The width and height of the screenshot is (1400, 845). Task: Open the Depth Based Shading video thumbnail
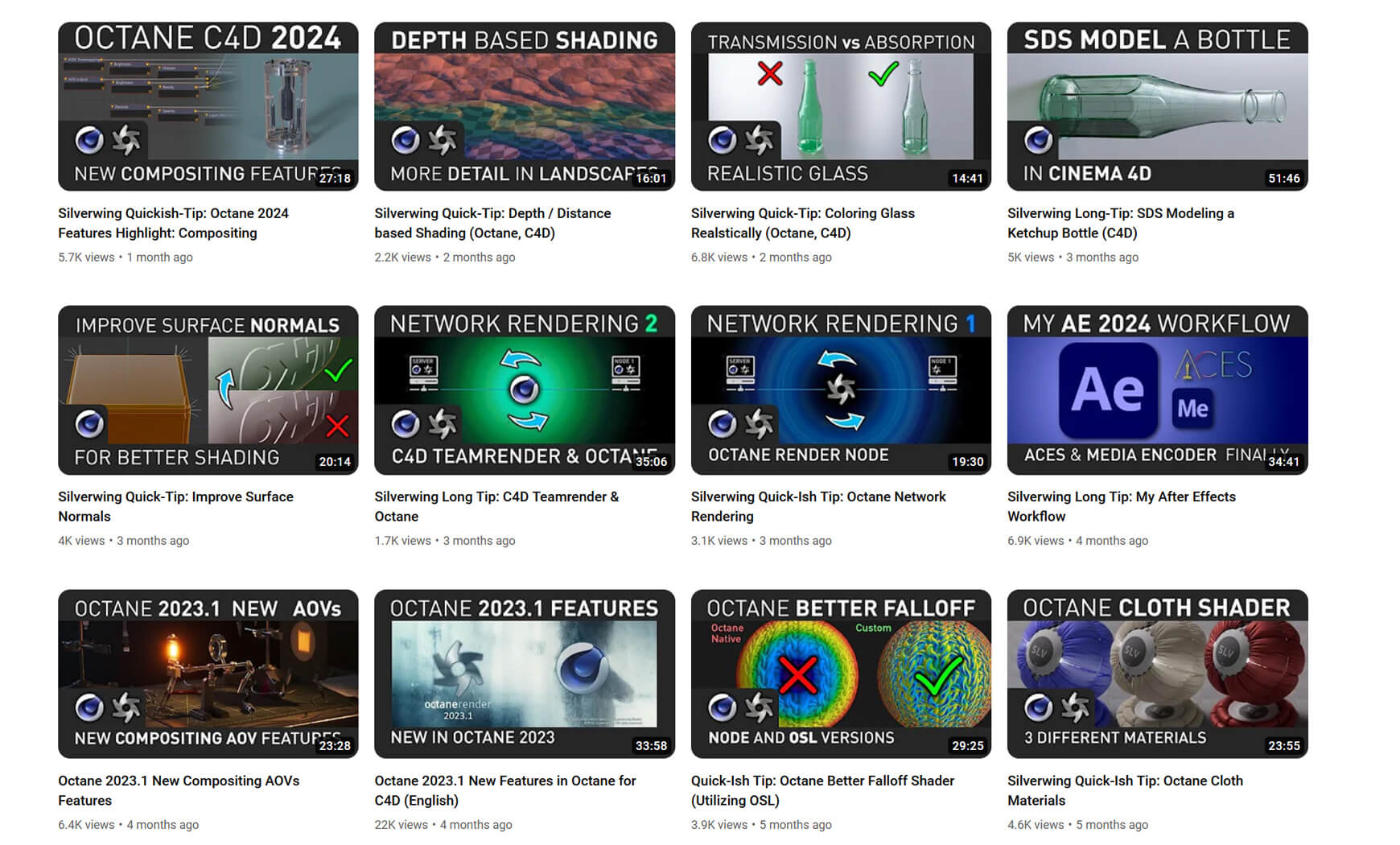click(x=525, y=106)
